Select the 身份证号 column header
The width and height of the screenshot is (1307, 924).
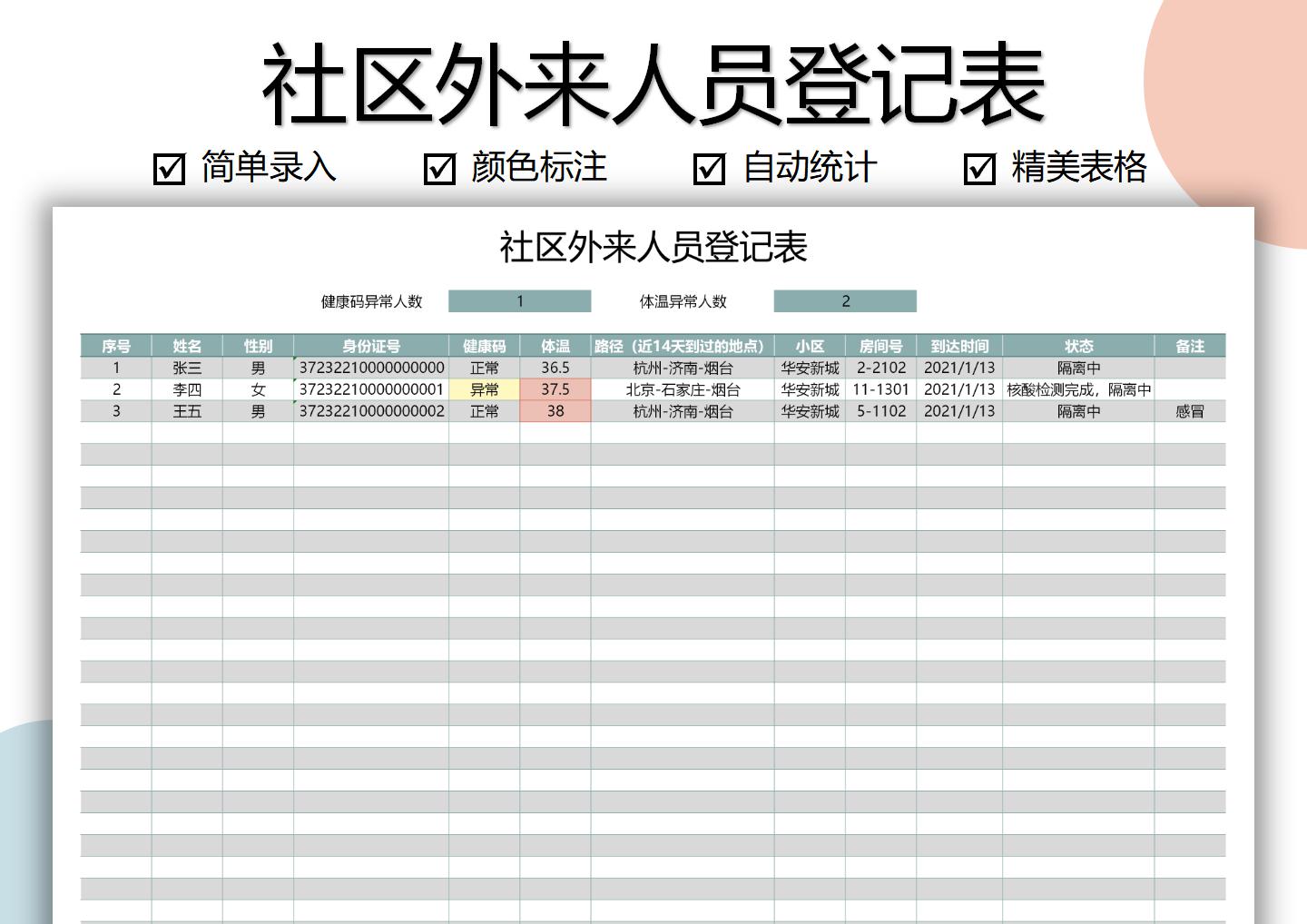coord(370,345)
